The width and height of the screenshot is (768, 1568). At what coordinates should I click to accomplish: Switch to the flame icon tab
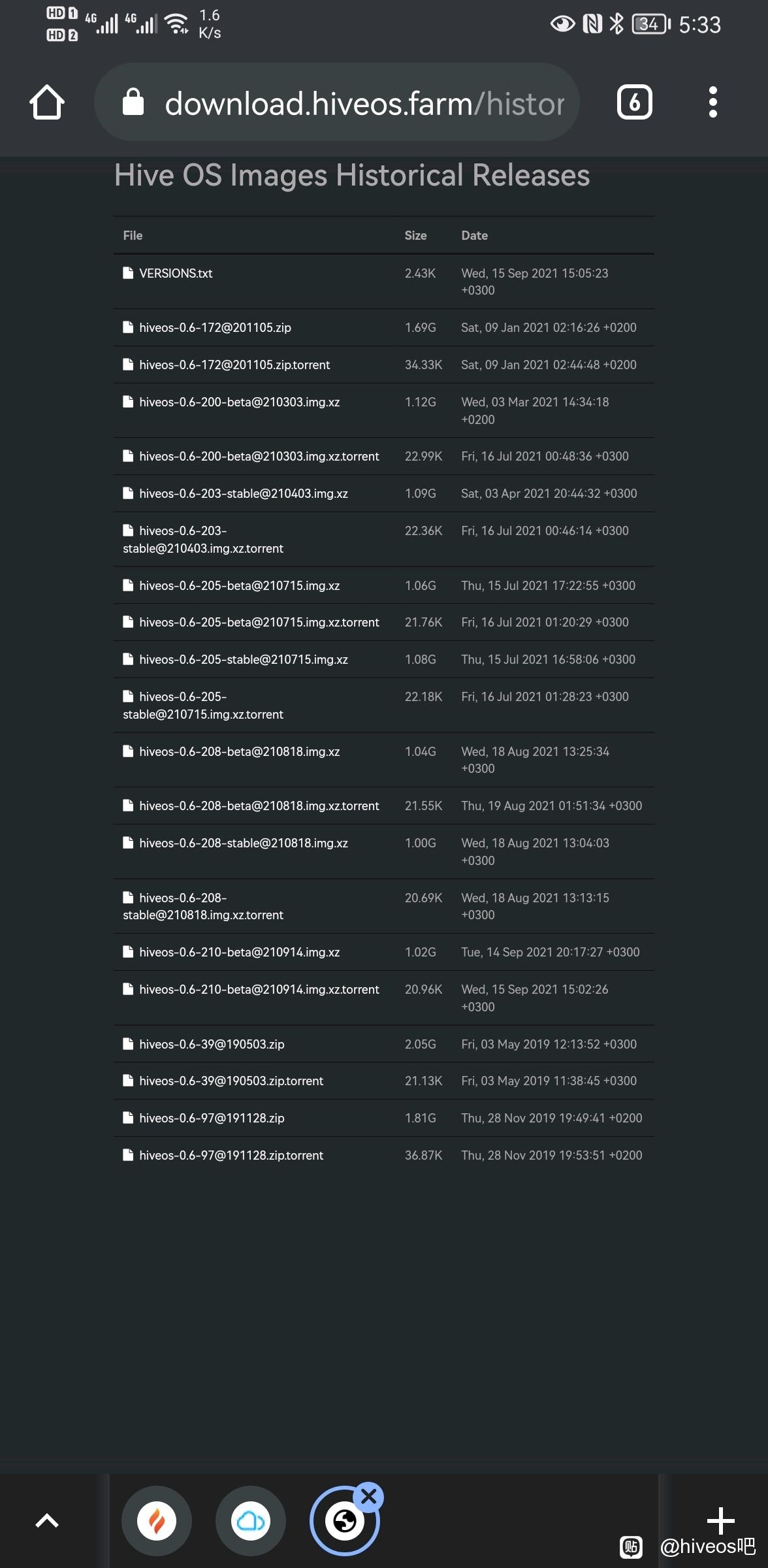click(x=157, y=1521)
